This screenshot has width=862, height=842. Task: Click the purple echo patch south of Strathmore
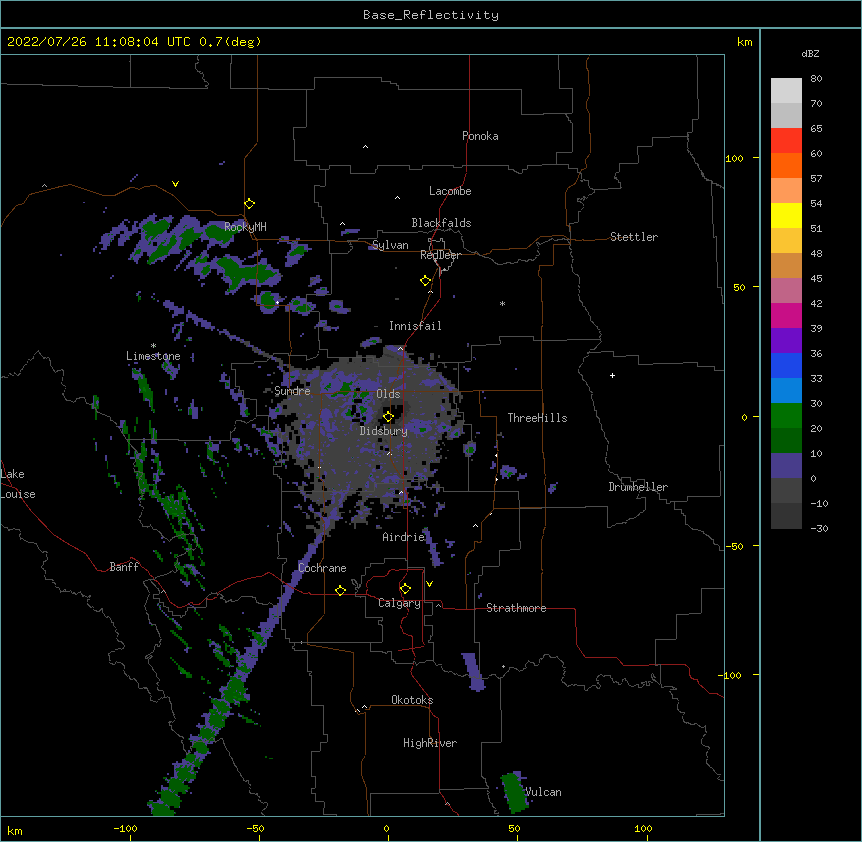click(473, 672)
